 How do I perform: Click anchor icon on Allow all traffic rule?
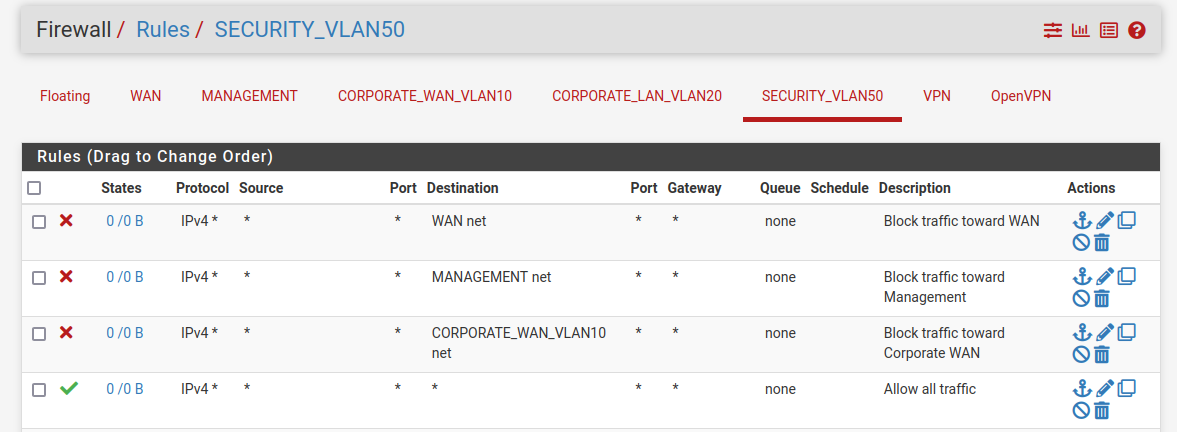pyautogui.click(x=1081, y=389)
